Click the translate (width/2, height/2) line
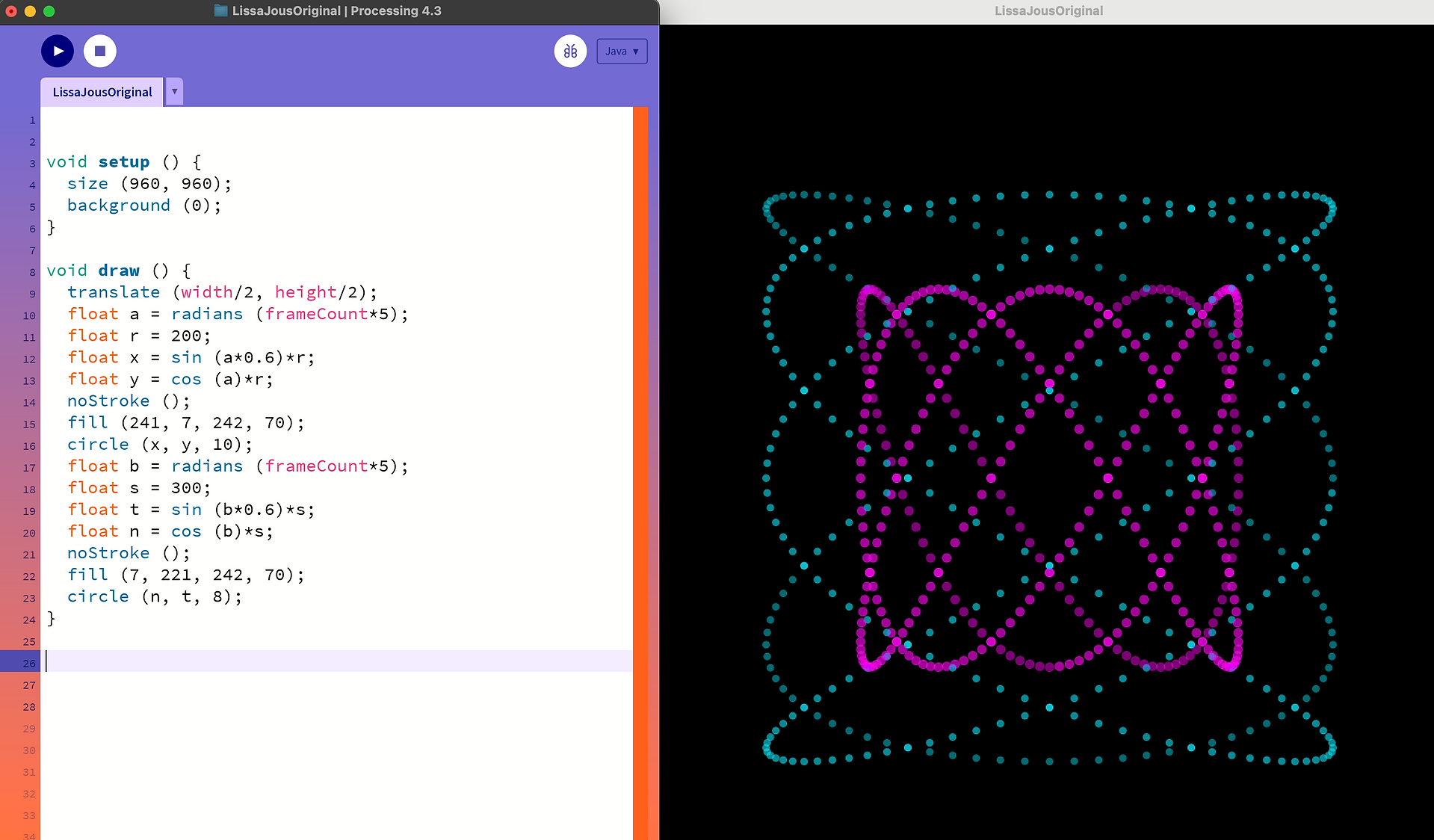This screenshot has height=840, width=1434. point(222,292)
